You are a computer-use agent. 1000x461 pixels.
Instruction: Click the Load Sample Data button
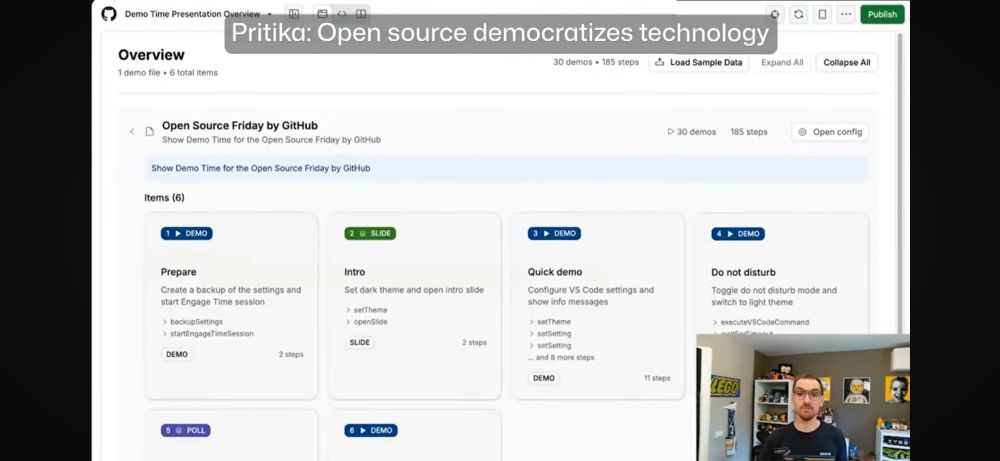coord(699,62)
